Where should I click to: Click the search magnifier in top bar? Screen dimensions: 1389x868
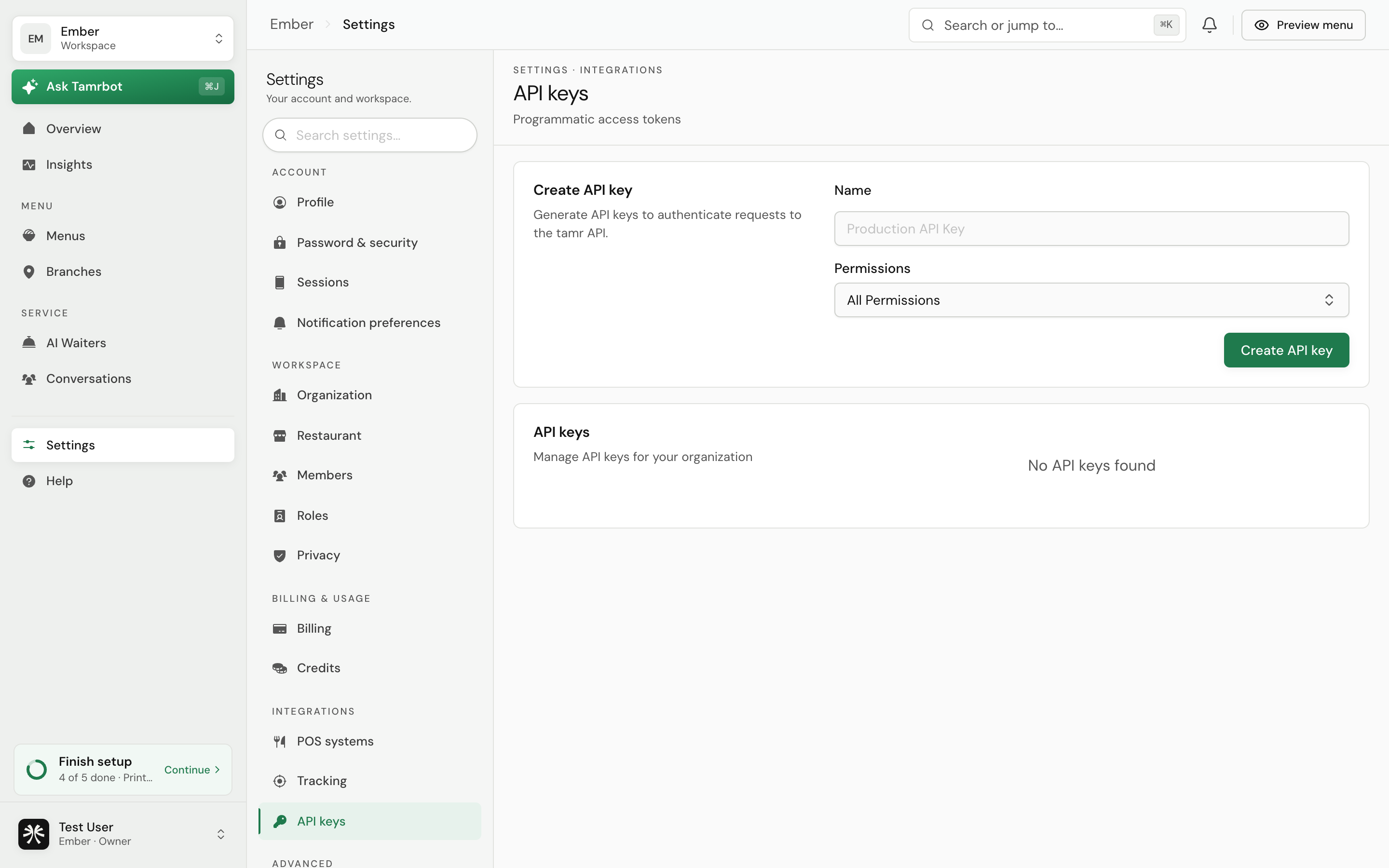[x=927, y=25]
